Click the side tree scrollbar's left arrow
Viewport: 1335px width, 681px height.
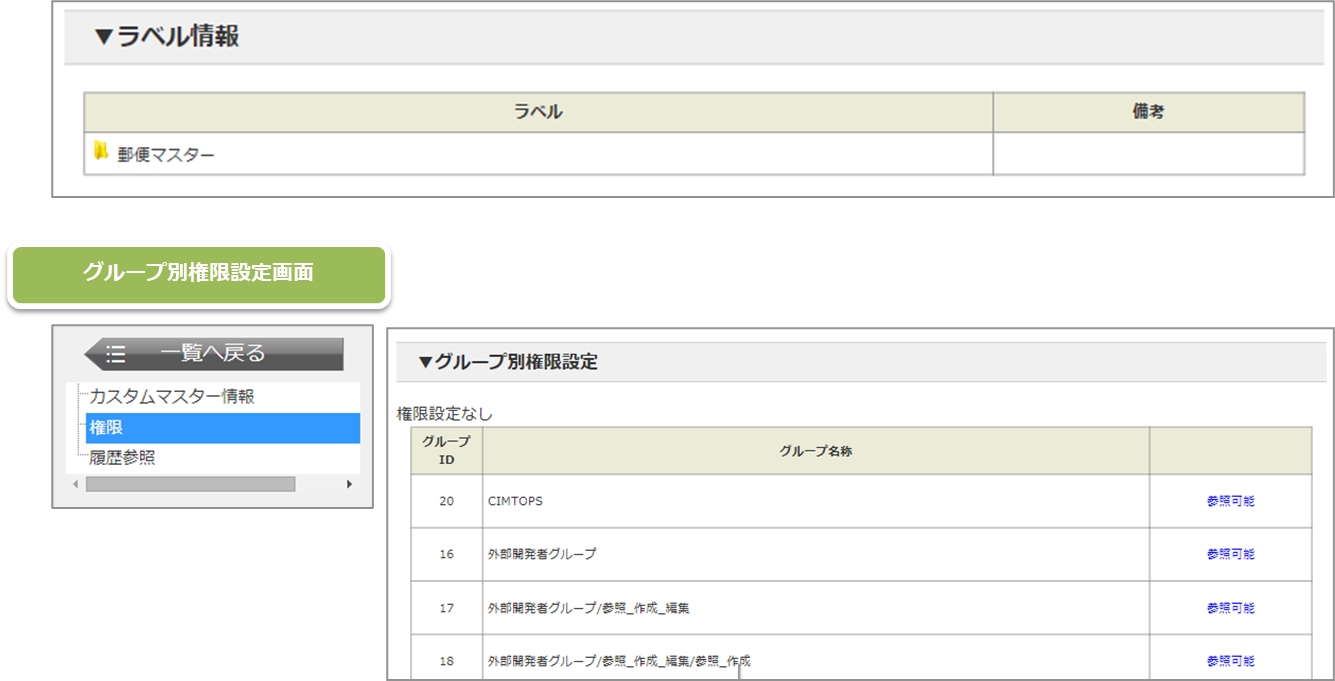[75, 484]
